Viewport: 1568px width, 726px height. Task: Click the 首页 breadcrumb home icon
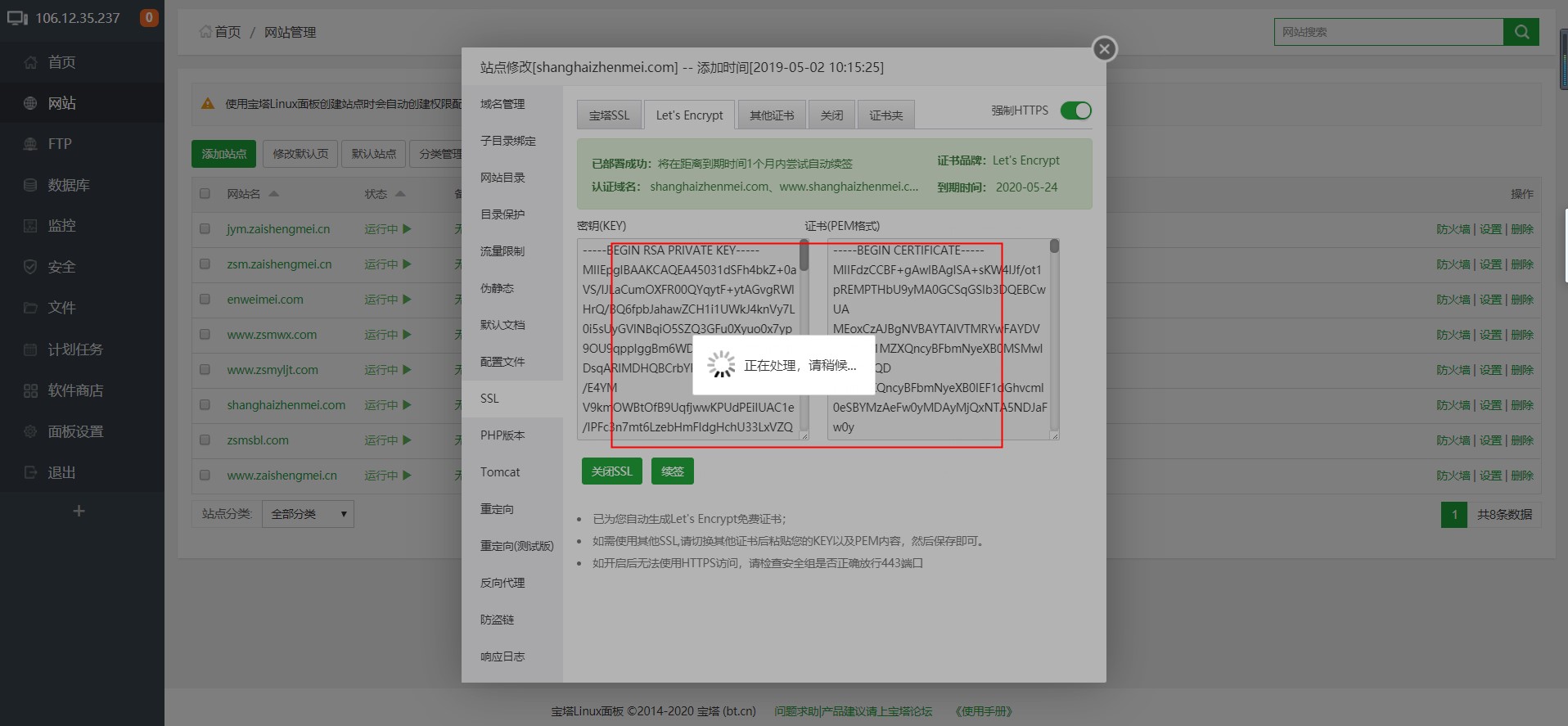coord(205,32)
